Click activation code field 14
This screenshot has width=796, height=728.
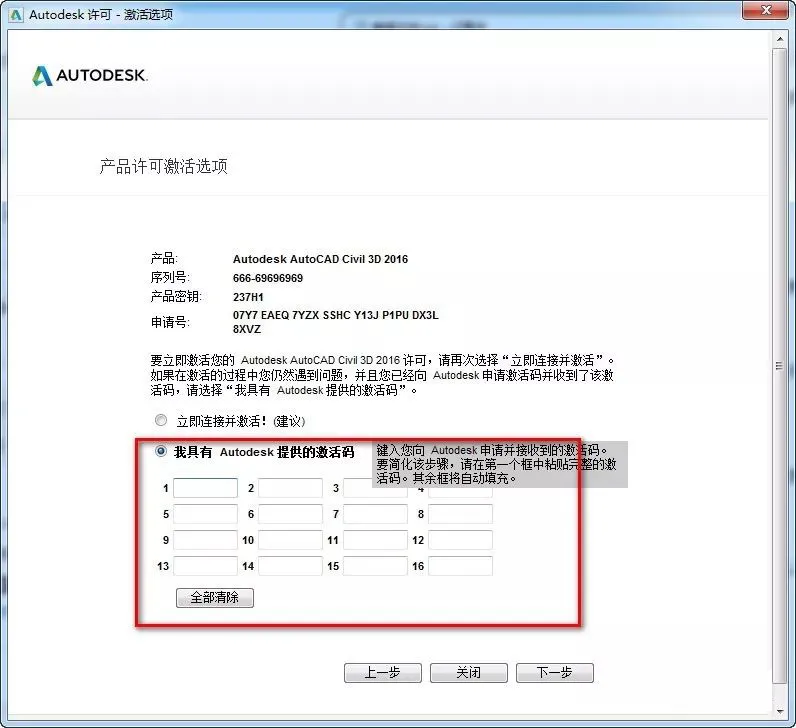point(290,566)
